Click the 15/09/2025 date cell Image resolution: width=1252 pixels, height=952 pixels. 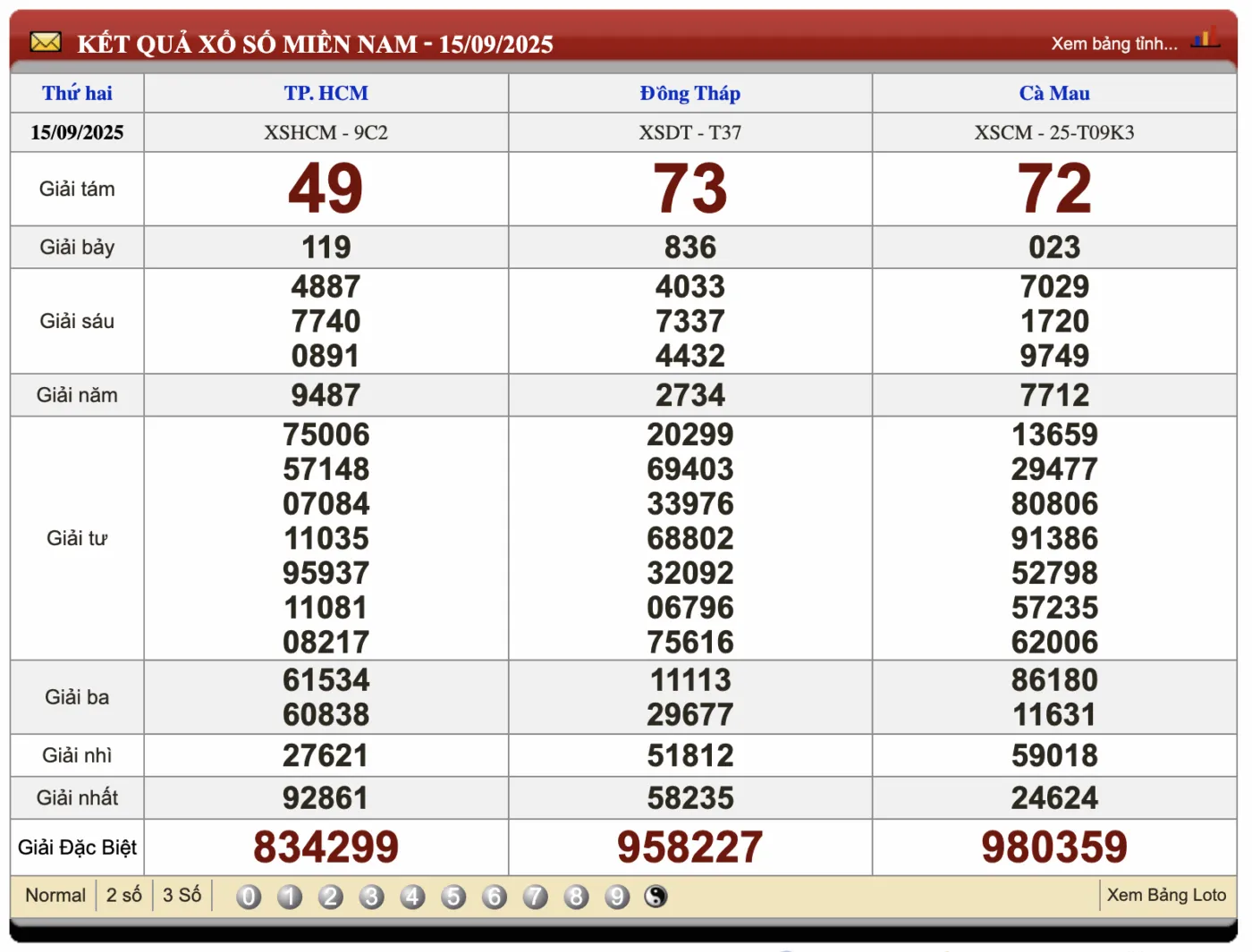click(77, 132)
